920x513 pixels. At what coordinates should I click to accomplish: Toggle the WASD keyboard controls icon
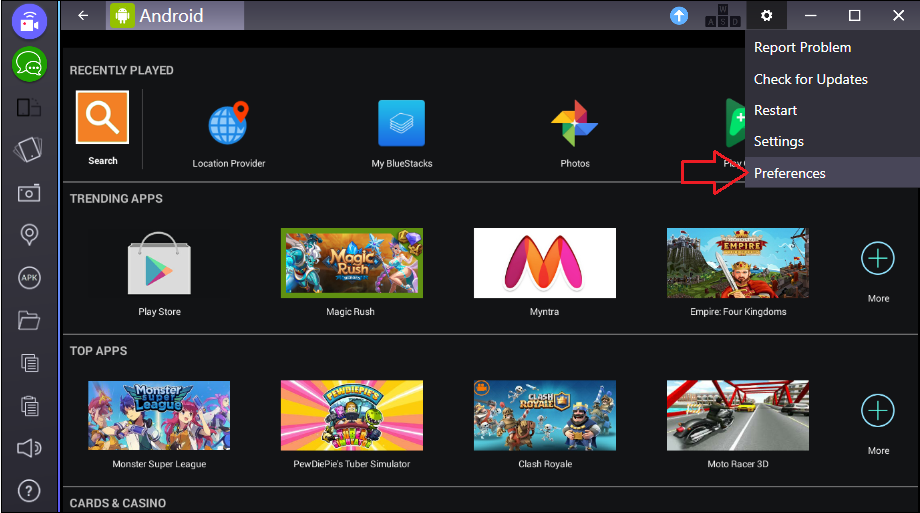pyautogui.click(x=717, y=16)
